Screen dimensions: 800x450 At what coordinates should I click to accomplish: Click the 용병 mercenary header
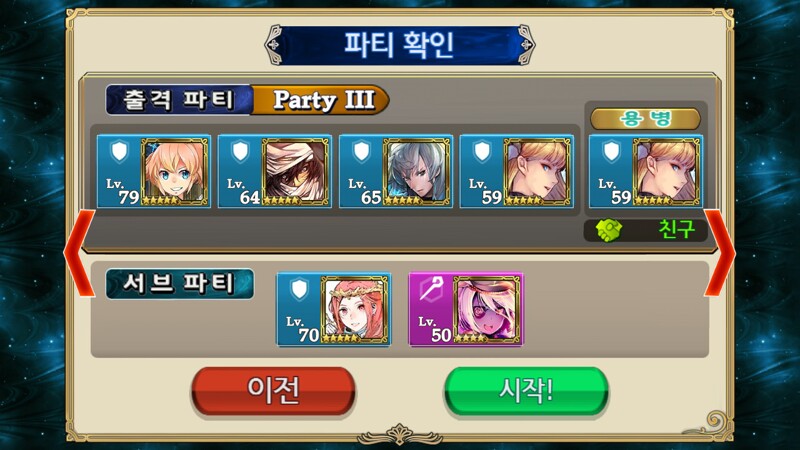[x=645, y=119]
